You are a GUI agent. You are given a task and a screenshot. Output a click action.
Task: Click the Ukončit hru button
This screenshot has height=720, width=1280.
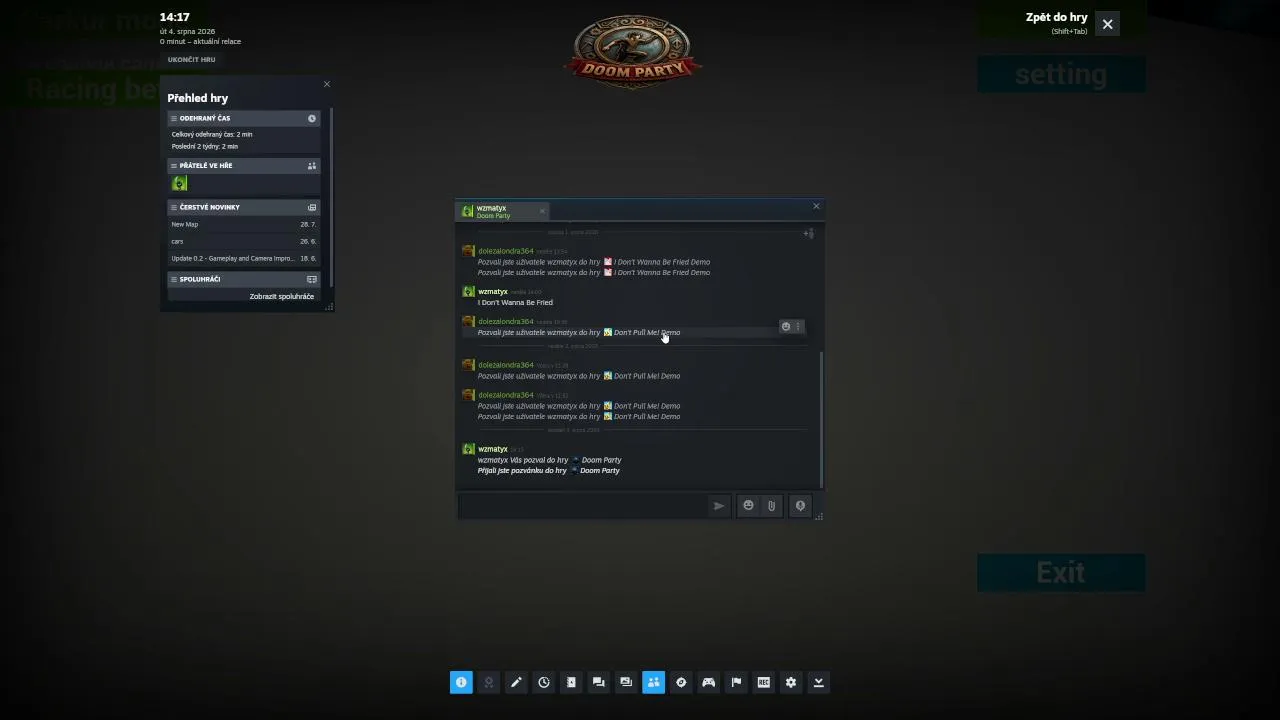pyautogui.click(x=191, y=60)
